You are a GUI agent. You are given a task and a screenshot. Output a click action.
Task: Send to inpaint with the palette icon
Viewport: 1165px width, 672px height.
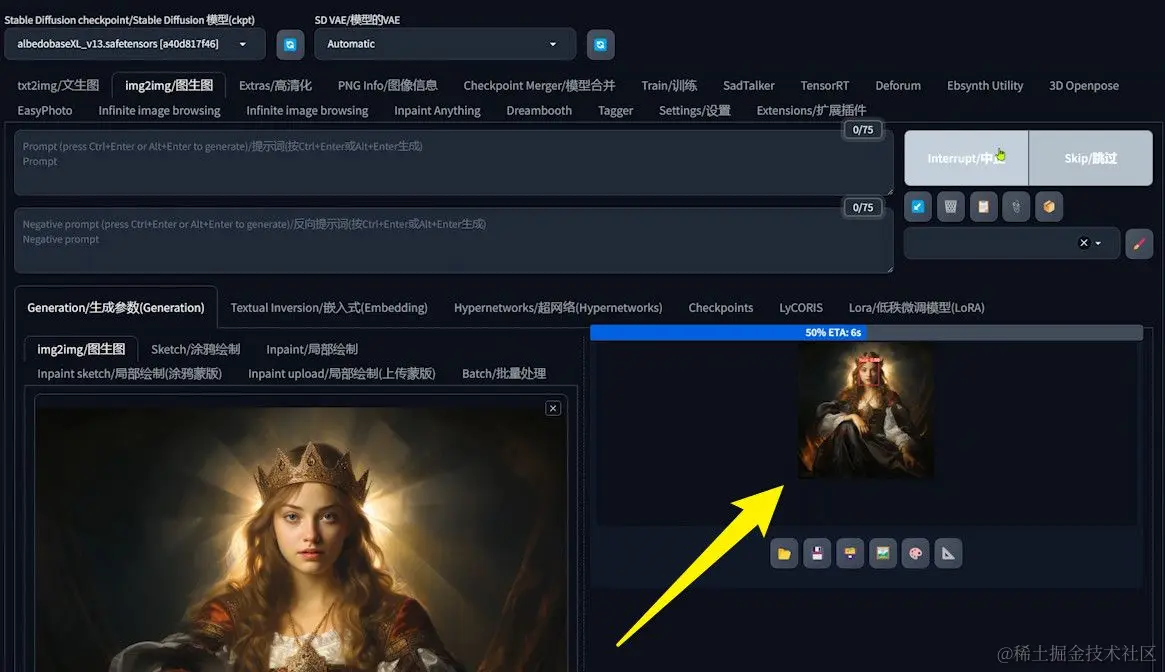(x=915, y=554)
